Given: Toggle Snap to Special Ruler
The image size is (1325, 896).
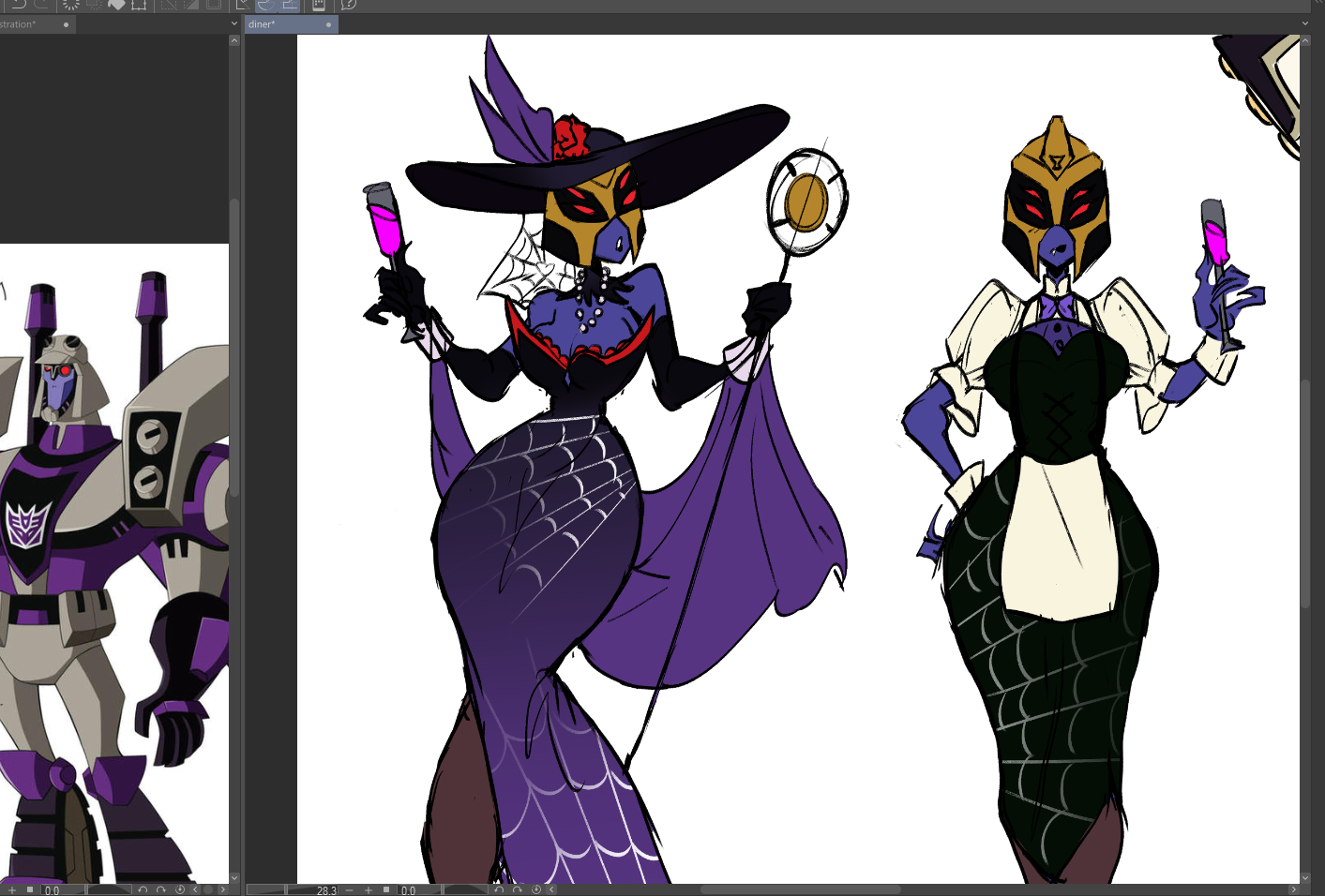Looking at the screenshot, I should point(265,4).
